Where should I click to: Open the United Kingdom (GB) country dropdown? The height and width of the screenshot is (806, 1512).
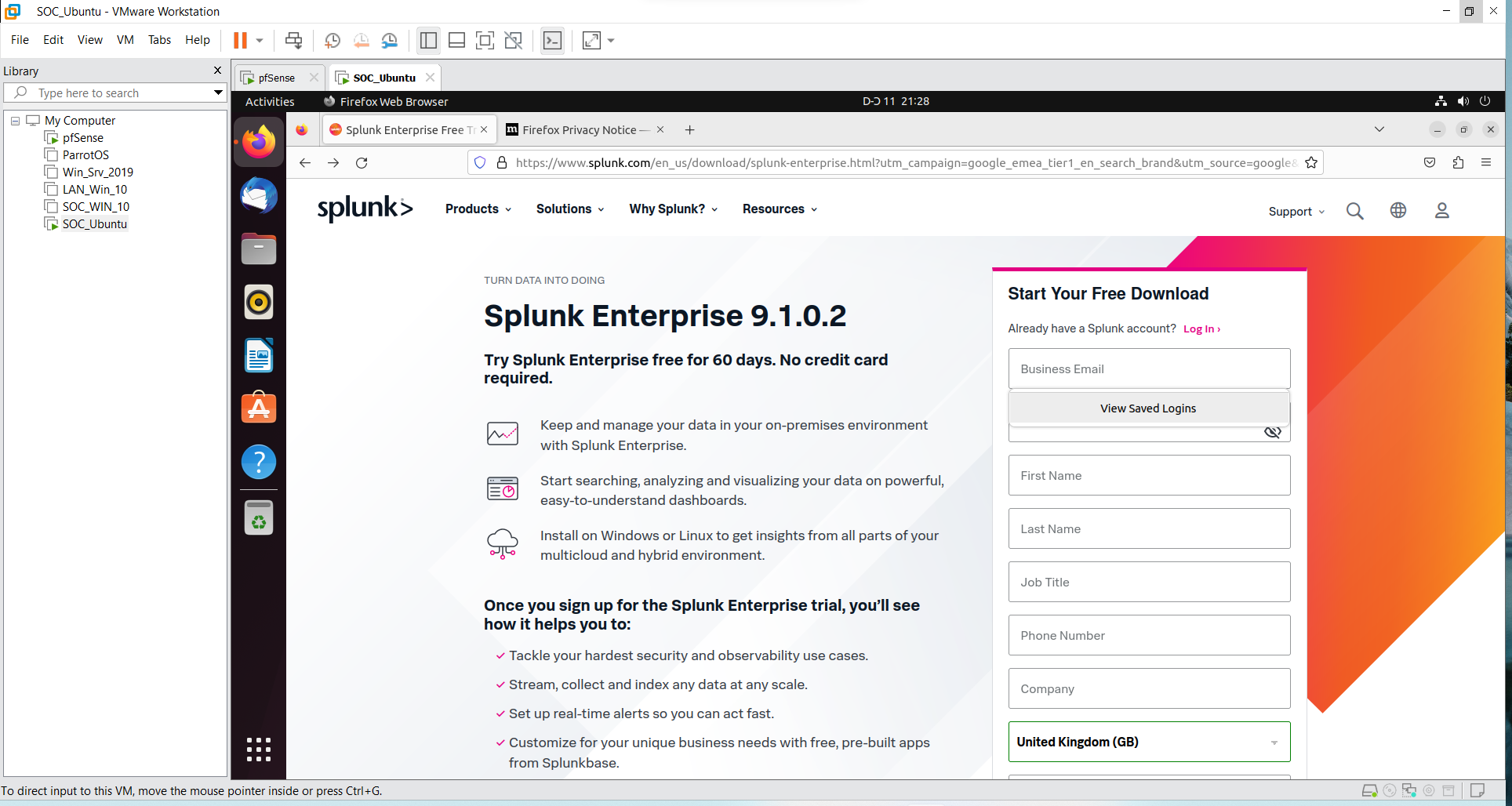[x=1149, y=742]
